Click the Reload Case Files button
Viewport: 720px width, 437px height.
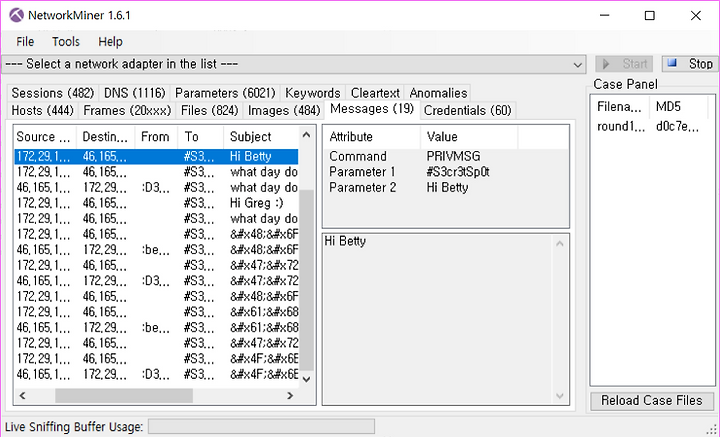[x=652, y=401]
